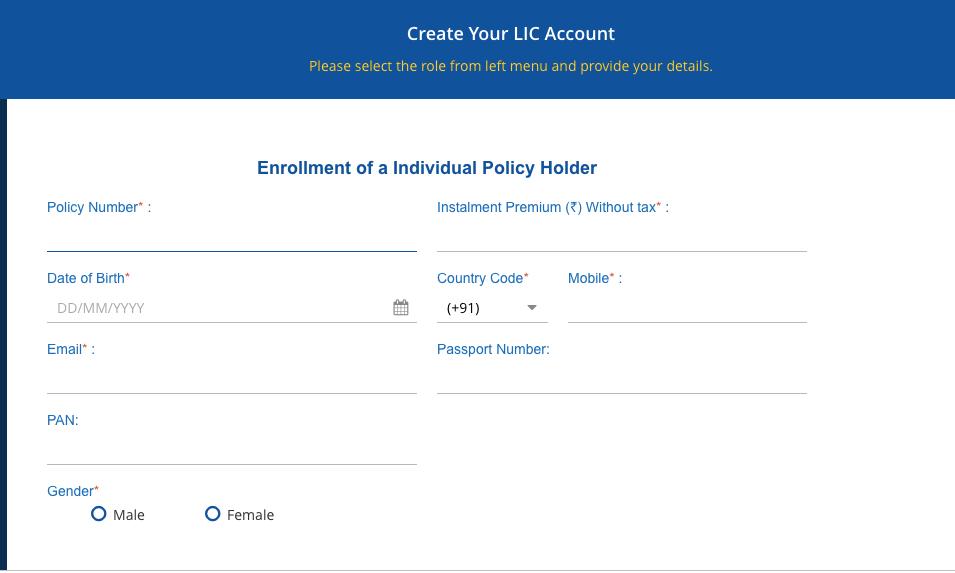This screenshot has height=573, width=955.
Task: Click the Gender field label
Action: coord(72,491)
